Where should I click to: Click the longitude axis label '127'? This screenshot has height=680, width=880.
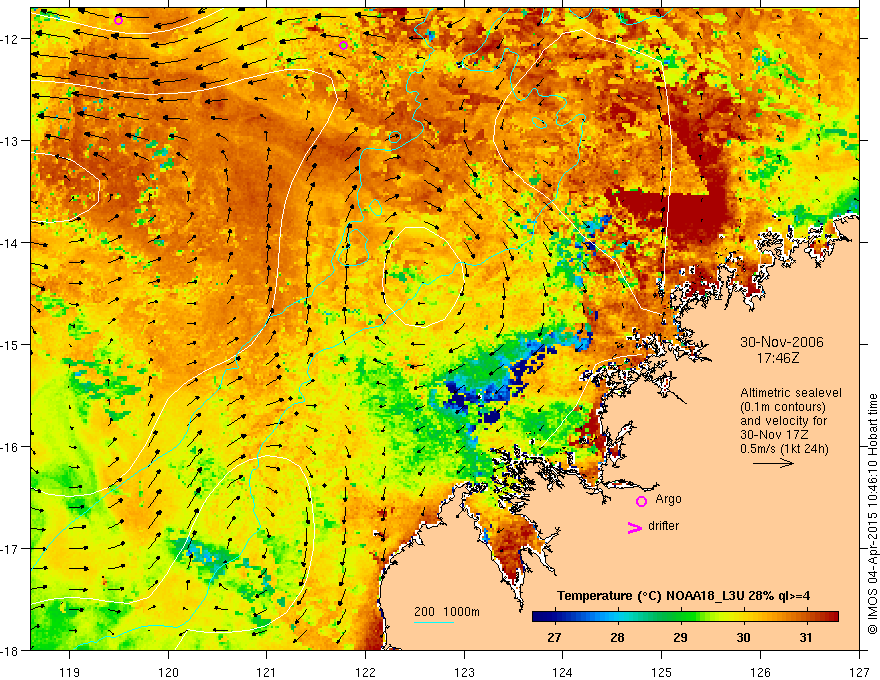click(x=859, y=672)
